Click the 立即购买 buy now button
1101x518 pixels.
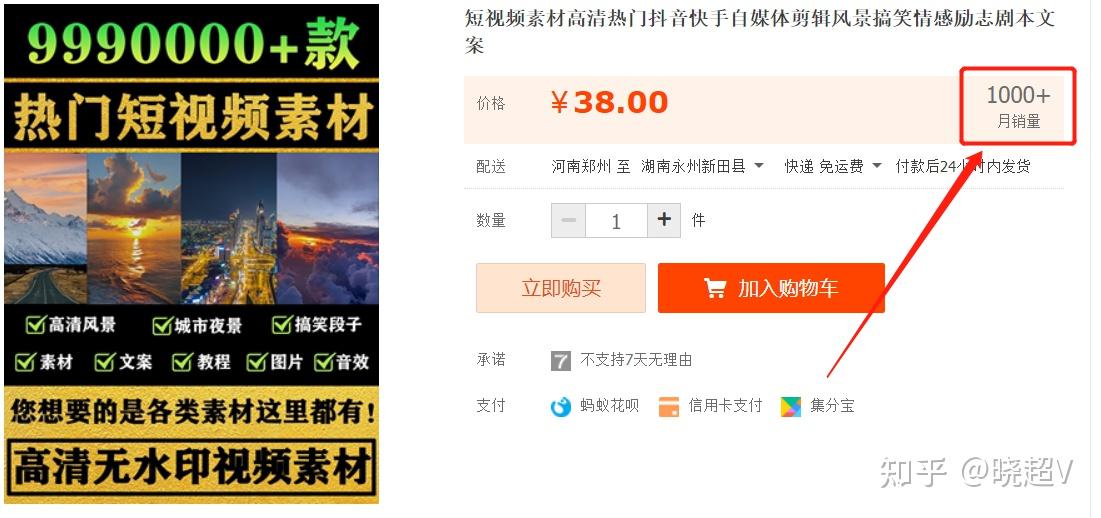click(x=561, y=288)
